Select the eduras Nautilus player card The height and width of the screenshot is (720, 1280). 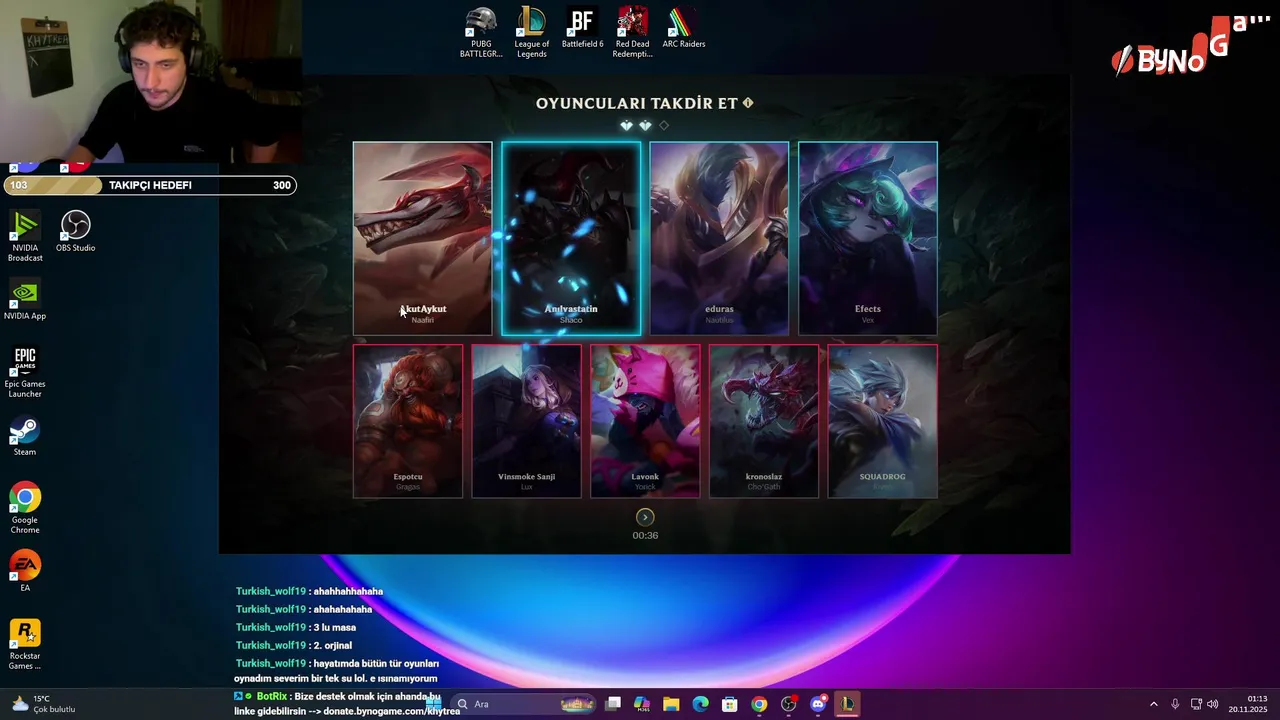click(719, 238)
